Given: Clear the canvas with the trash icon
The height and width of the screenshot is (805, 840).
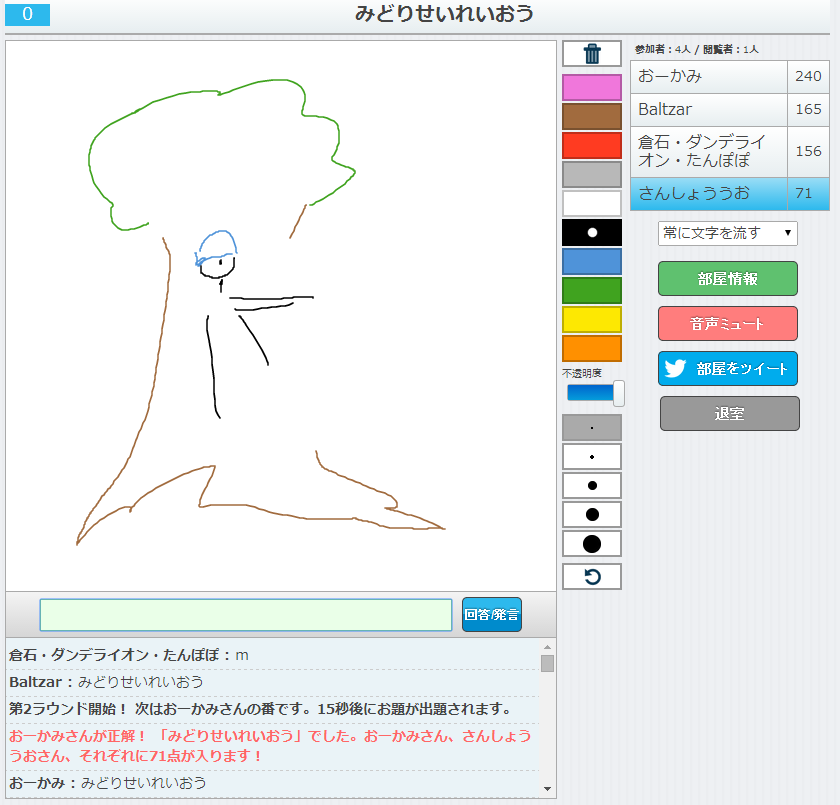Looking at the screenshot, I should 591,54.
